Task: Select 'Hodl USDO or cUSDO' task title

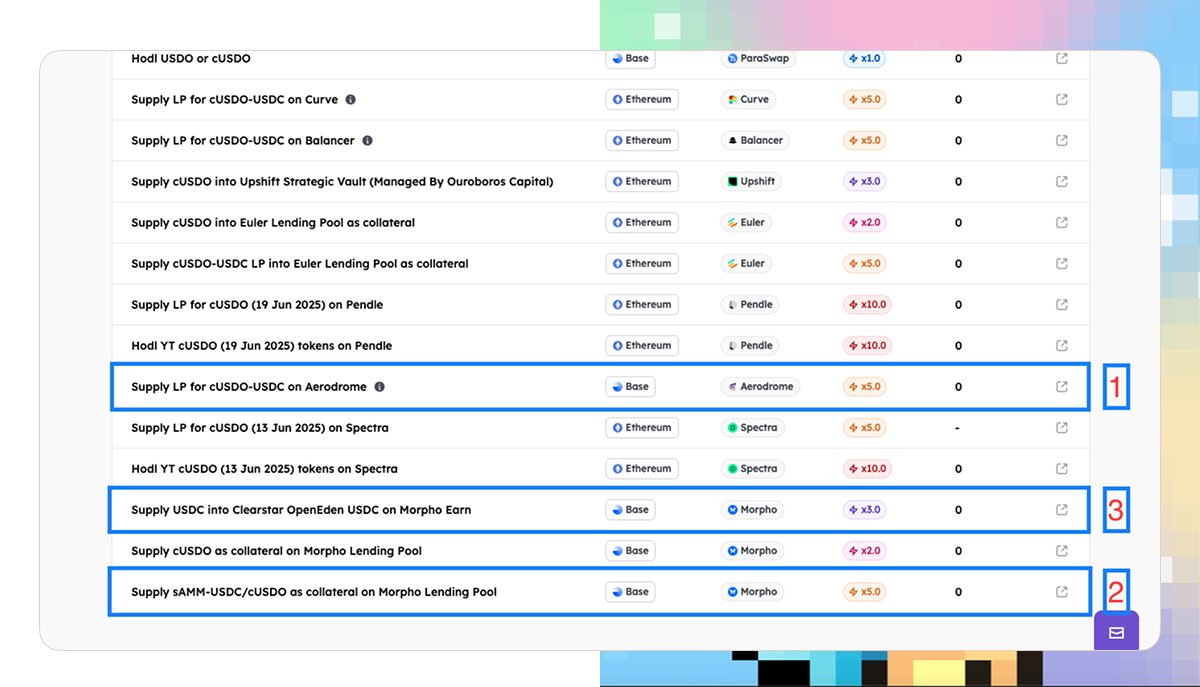Action: (191, 58)
